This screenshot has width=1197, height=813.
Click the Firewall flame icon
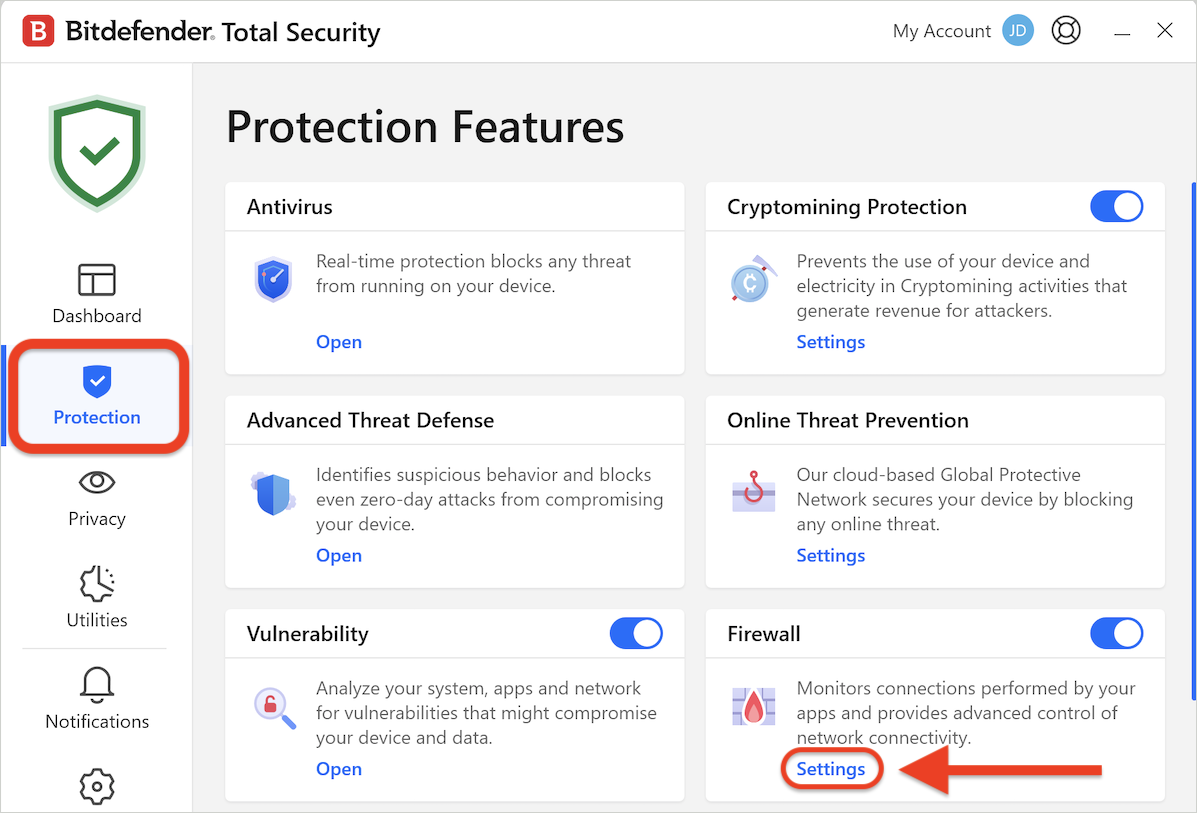click(x=752, y=707)
